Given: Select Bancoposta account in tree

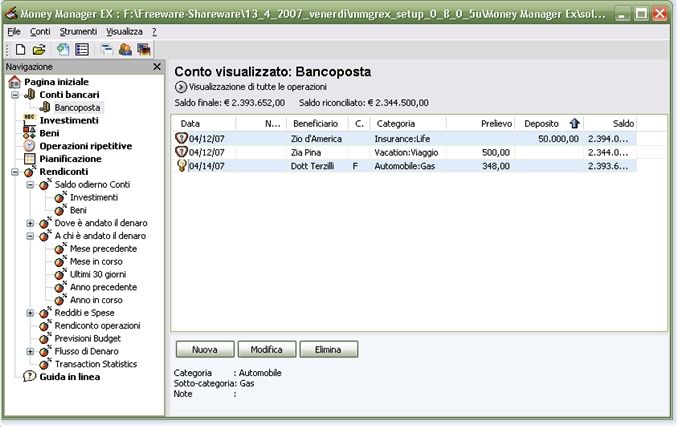Looking at the screenshot, I should coord(77,108).
